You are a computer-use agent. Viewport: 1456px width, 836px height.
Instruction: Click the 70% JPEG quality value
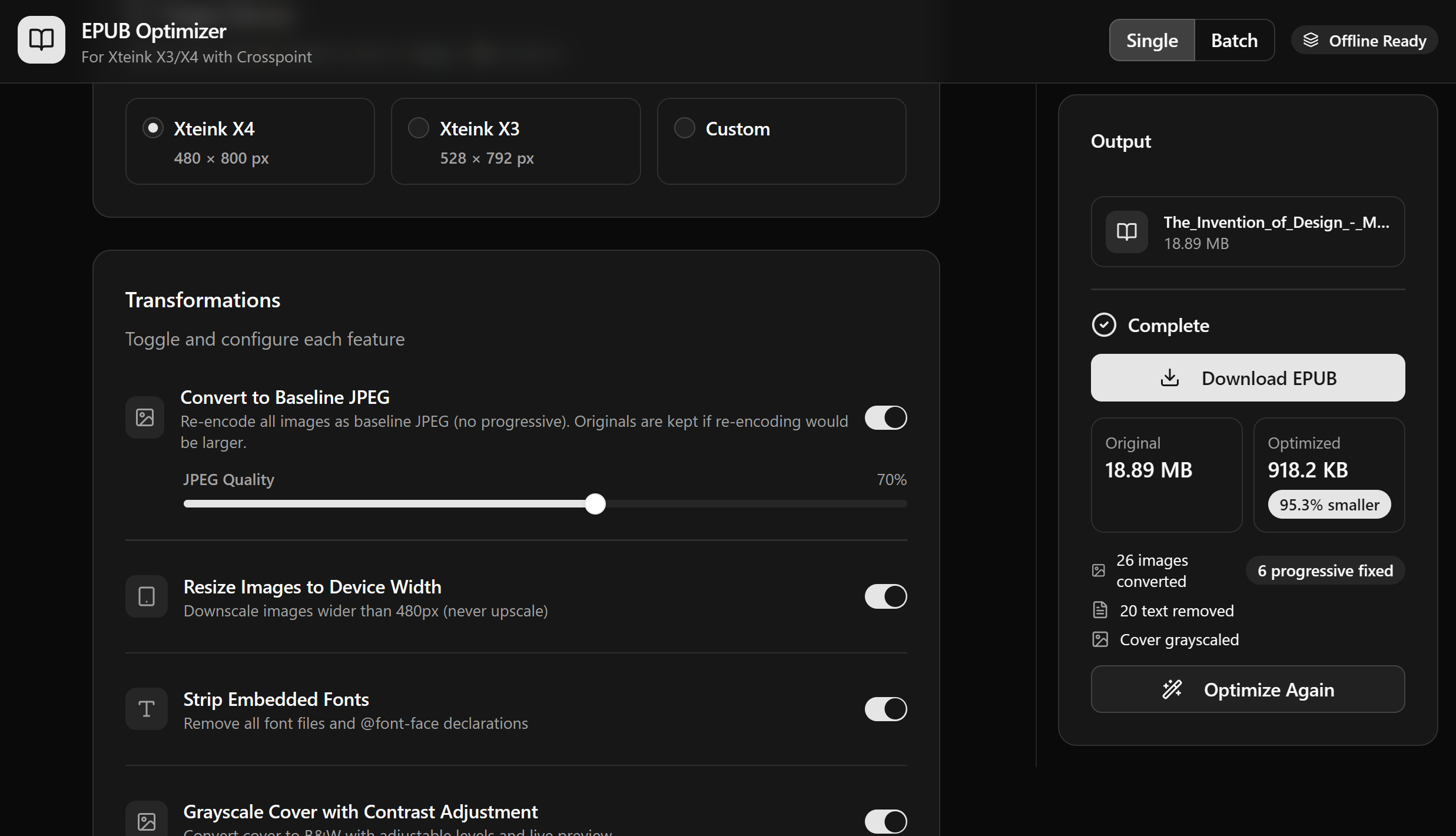pos(891,480)
